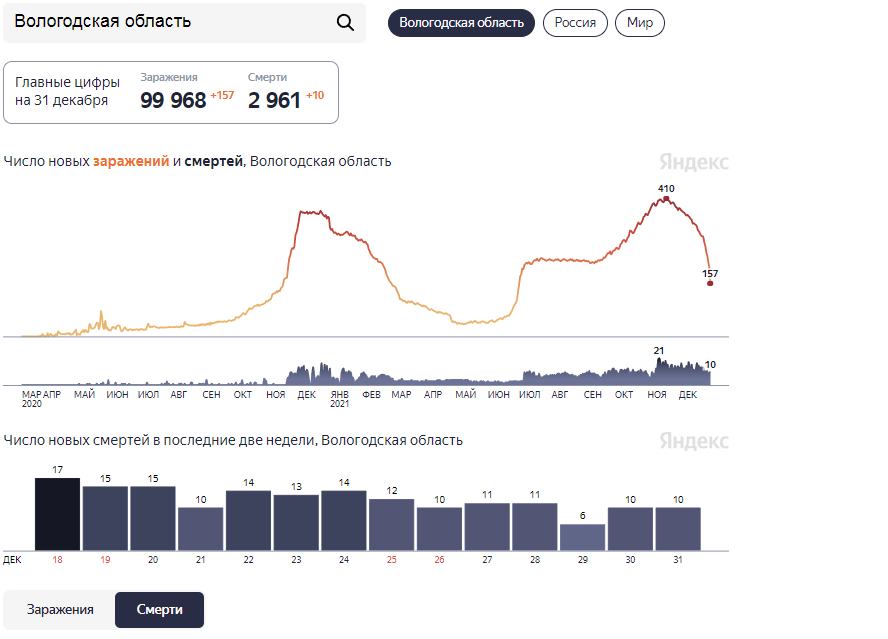The height and width of the screenshot is (639, 888).
Task: Click the search magnifier icon
Action: coord(345,23)
